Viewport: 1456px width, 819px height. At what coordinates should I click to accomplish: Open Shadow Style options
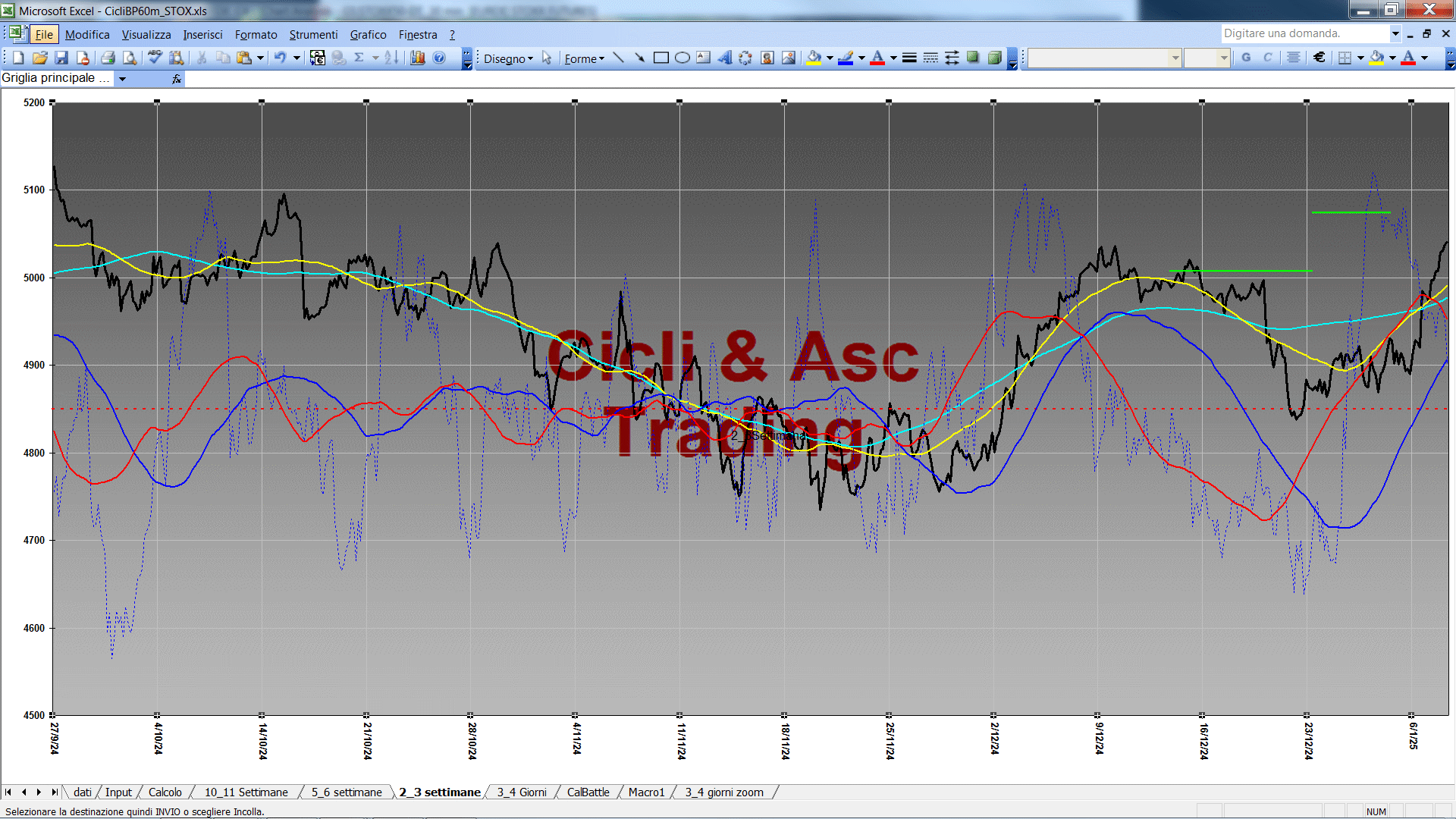click(x=973, y=58)
